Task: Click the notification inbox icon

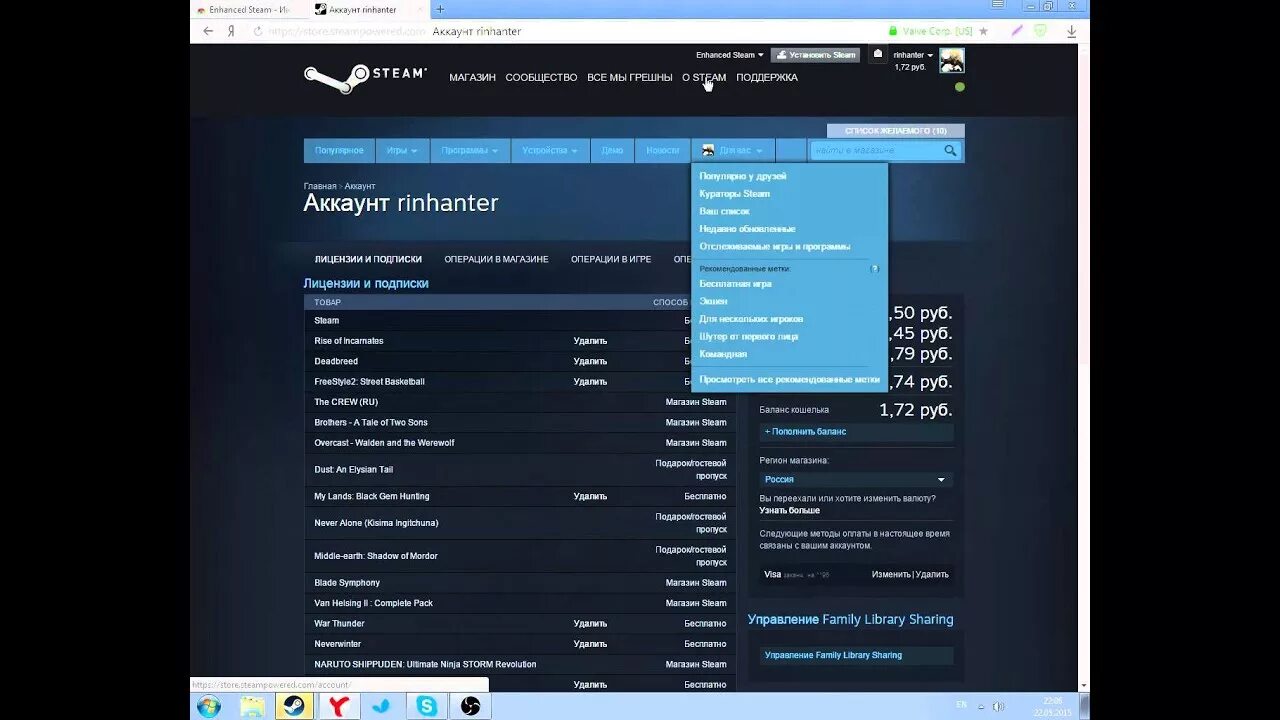Action: 877,54
